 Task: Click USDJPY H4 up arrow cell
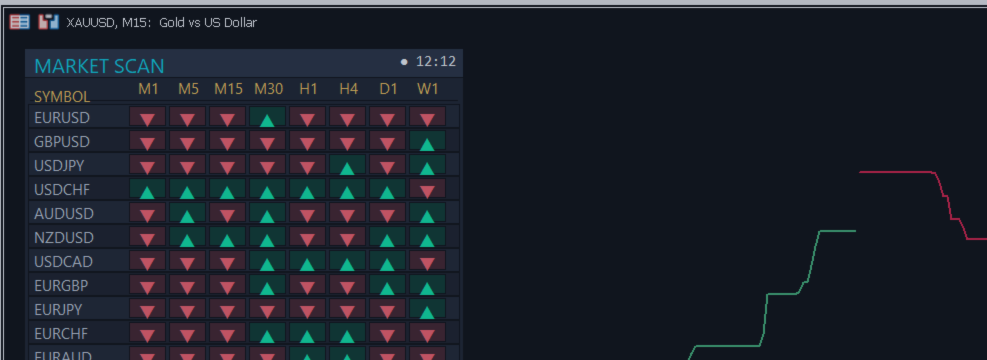(x=347, y=165)
